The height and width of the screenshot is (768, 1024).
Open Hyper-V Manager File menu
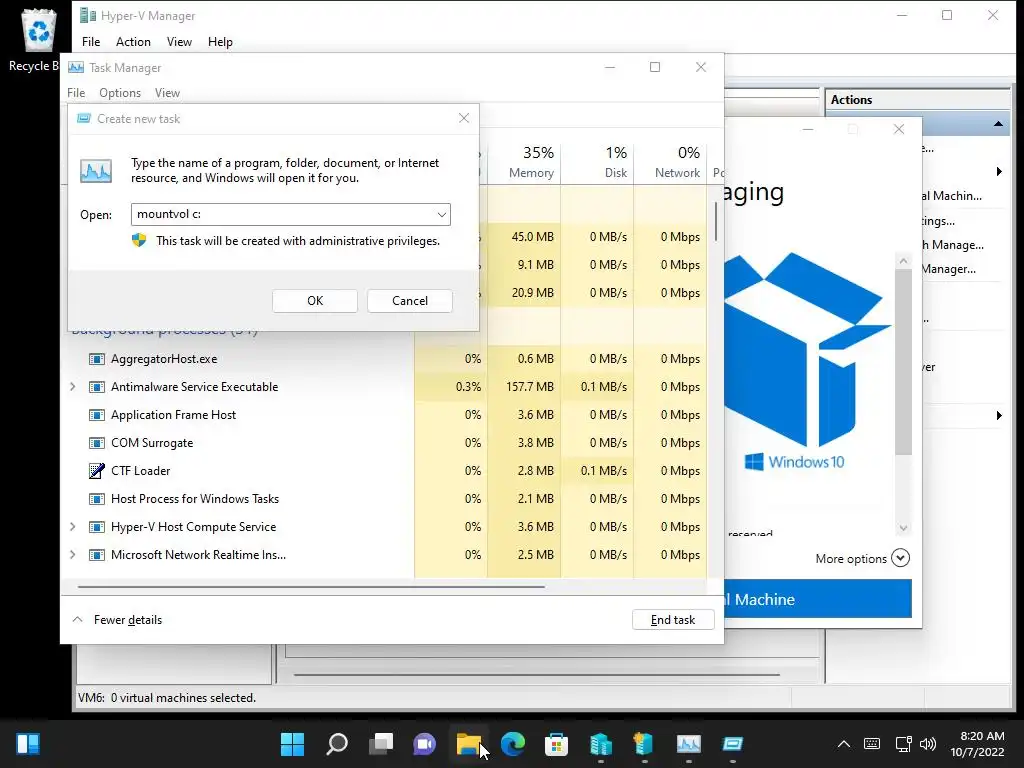[91, 42]
